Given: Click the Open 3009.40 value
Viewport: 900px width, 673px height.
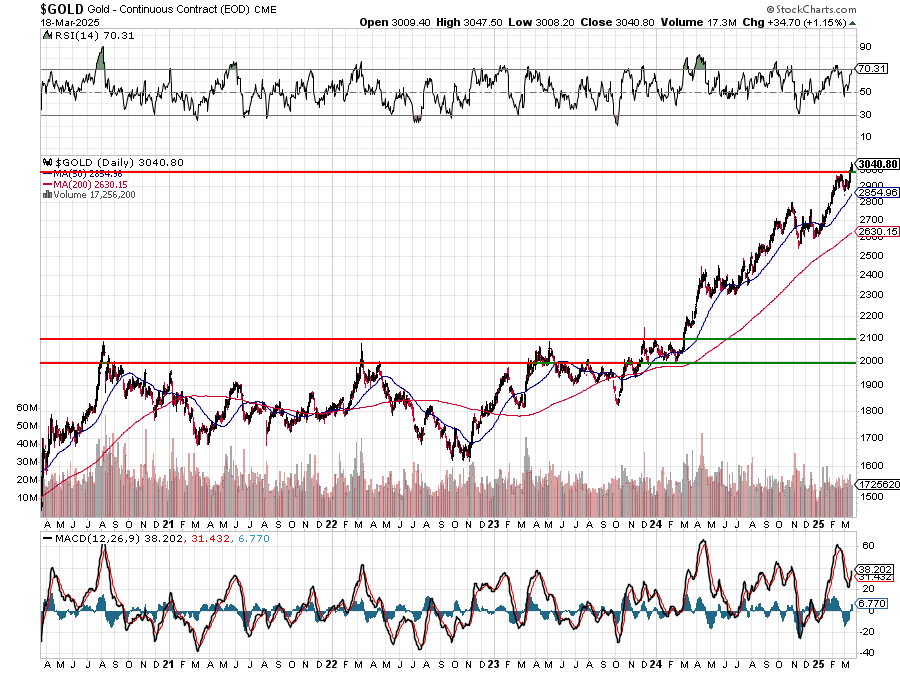Looking at the screenshot, I should coord(394,22).
